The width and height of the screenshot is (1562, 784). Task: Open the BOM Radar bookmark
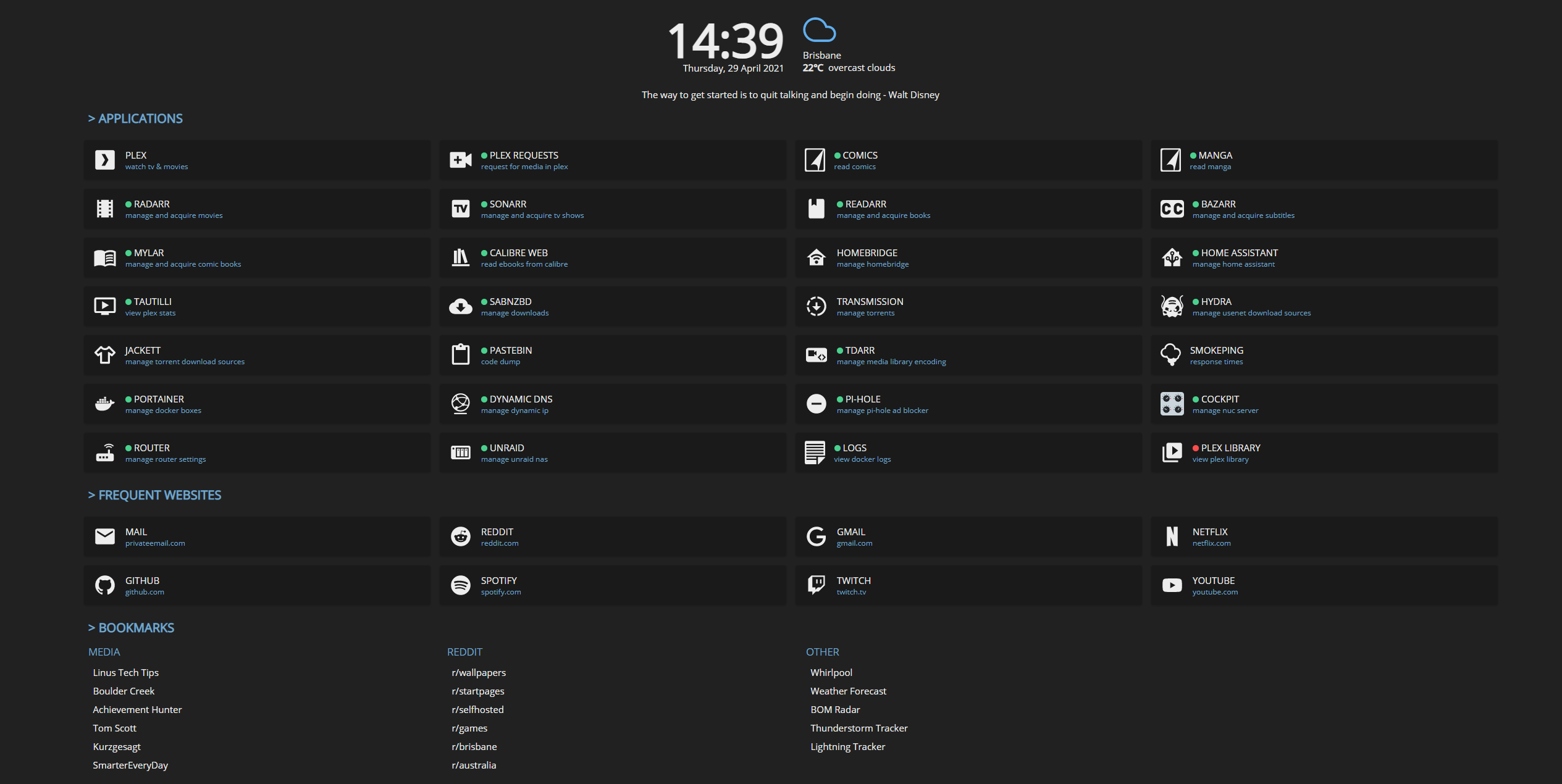click(834, 709)
